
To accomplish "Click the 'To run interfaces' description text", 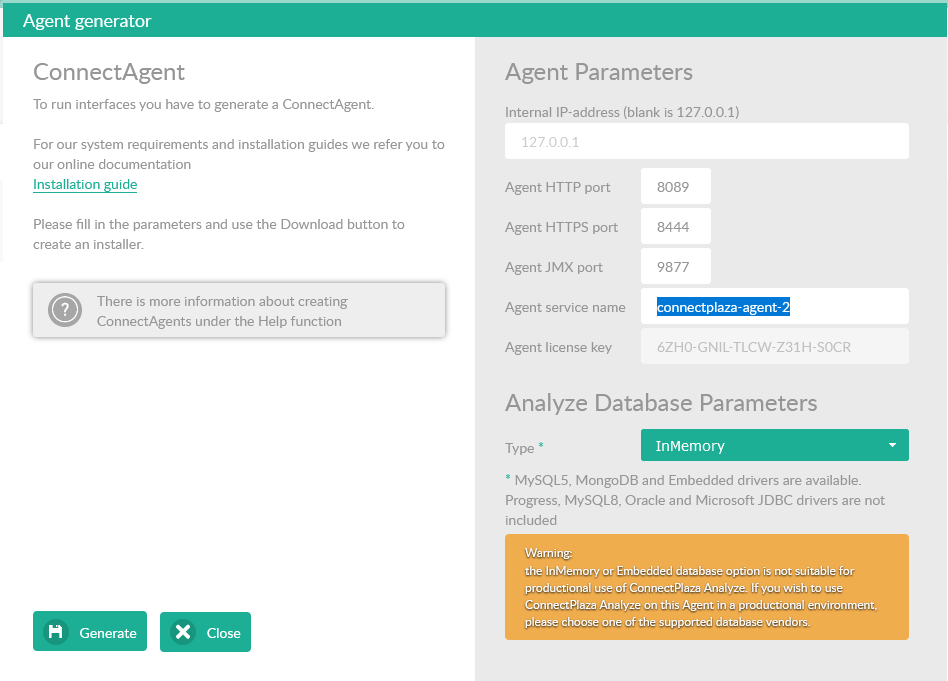I will pos(204,104).
